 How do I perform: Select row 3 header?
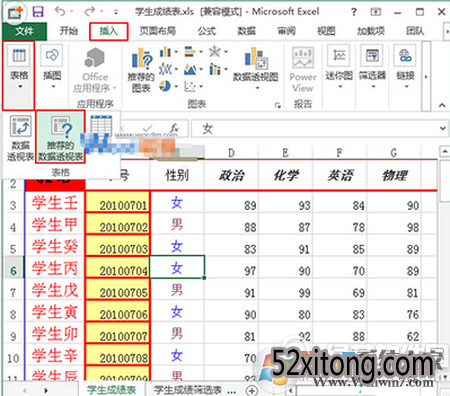coord(13,205)
